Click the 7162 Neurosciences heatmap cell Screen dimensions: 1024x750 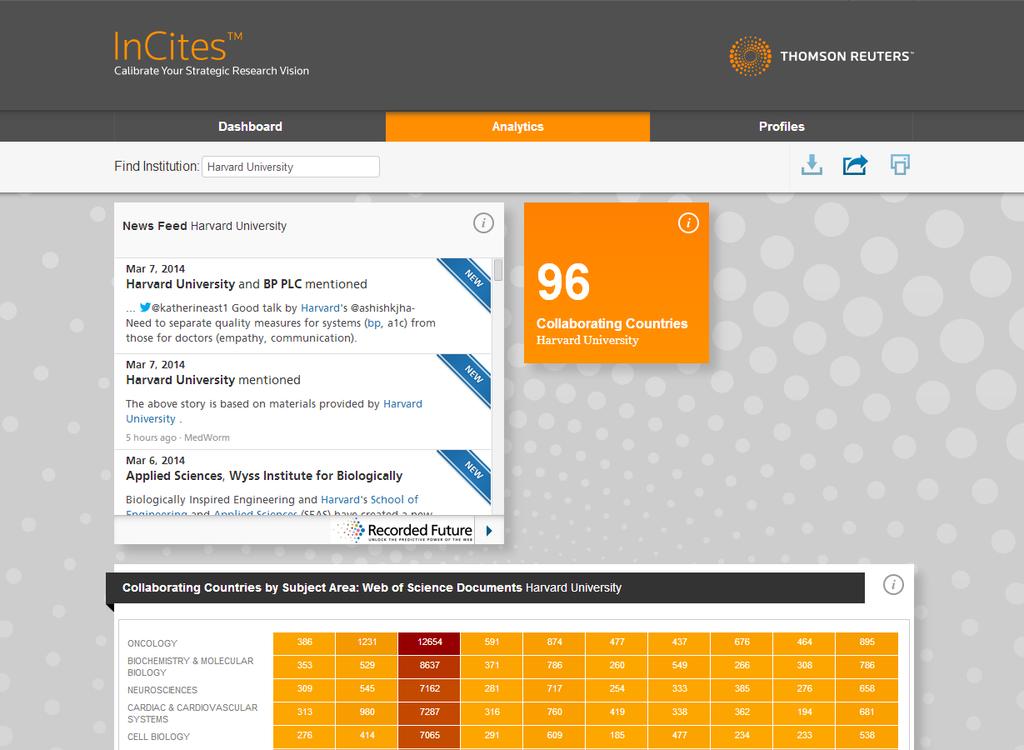[x=429, y=689]
